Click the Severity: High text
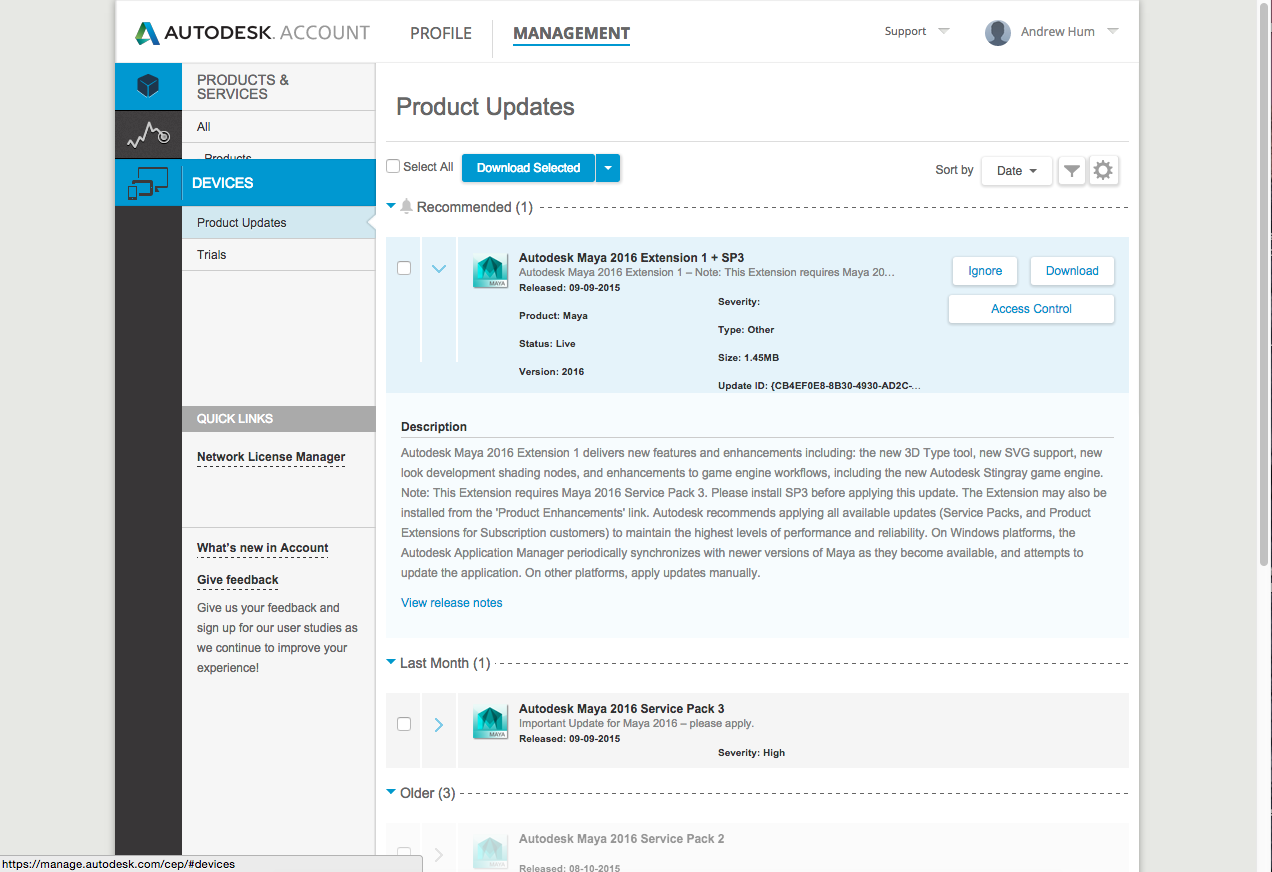 coord(752,753)
